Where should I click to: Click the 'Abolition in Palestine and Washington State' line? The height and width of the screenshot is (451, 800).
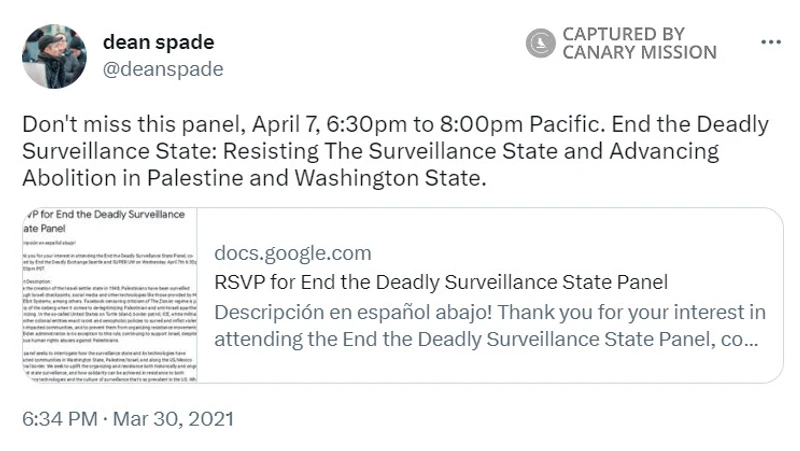(254, 178)
